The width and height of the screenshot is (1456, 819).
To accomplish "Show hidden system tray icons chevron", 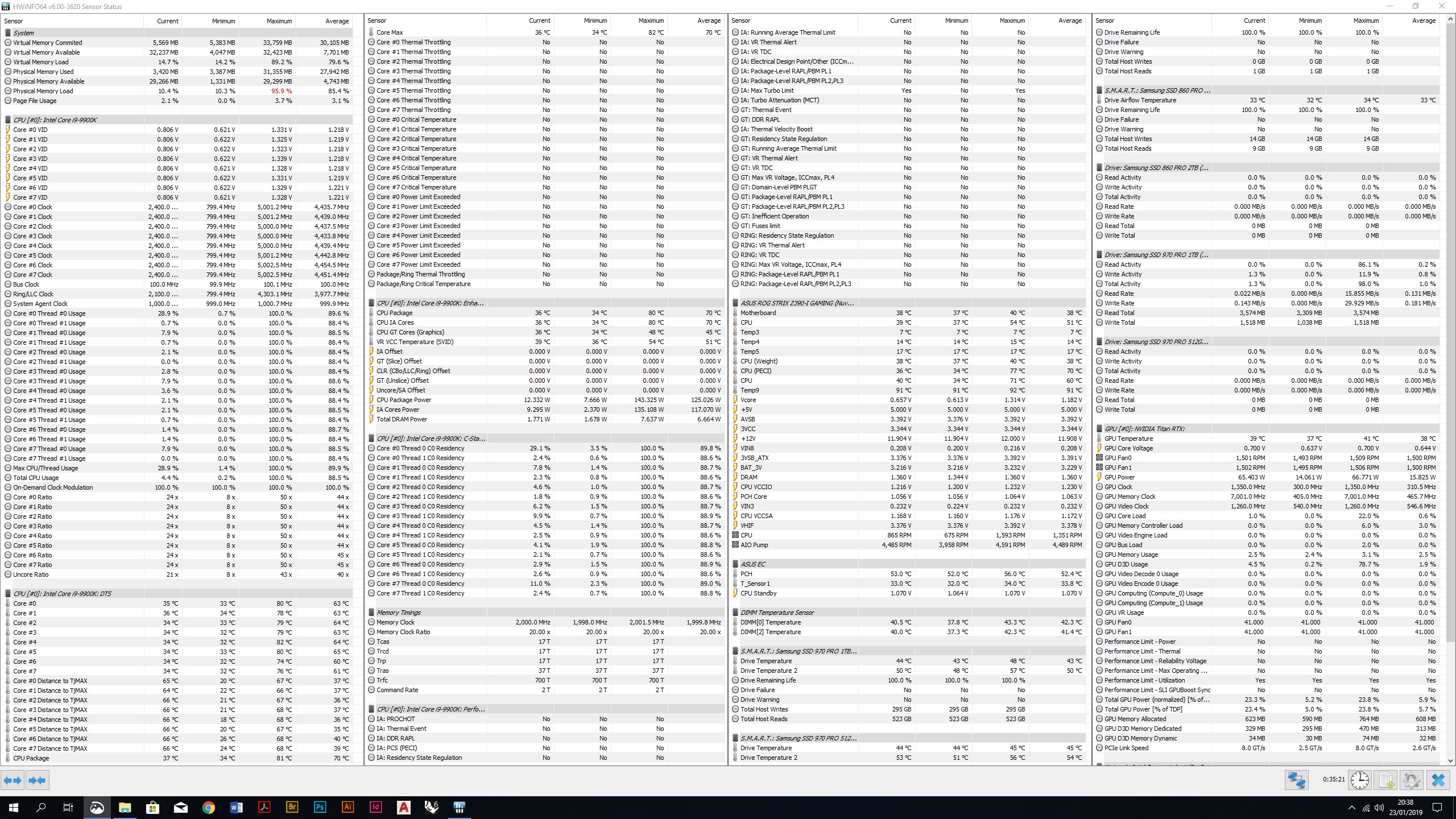I will point(1351,808).
